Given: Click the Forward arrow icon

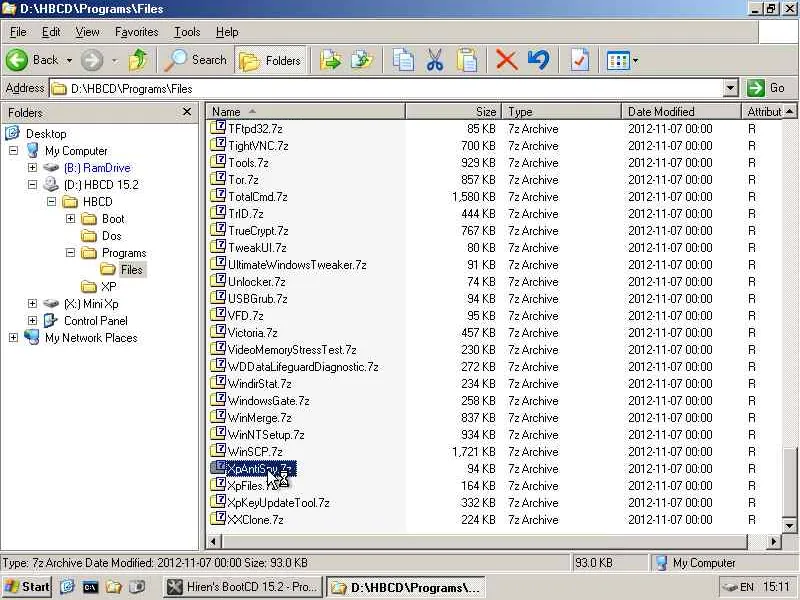Looking at the screenshot, I should tap(92, 60).
